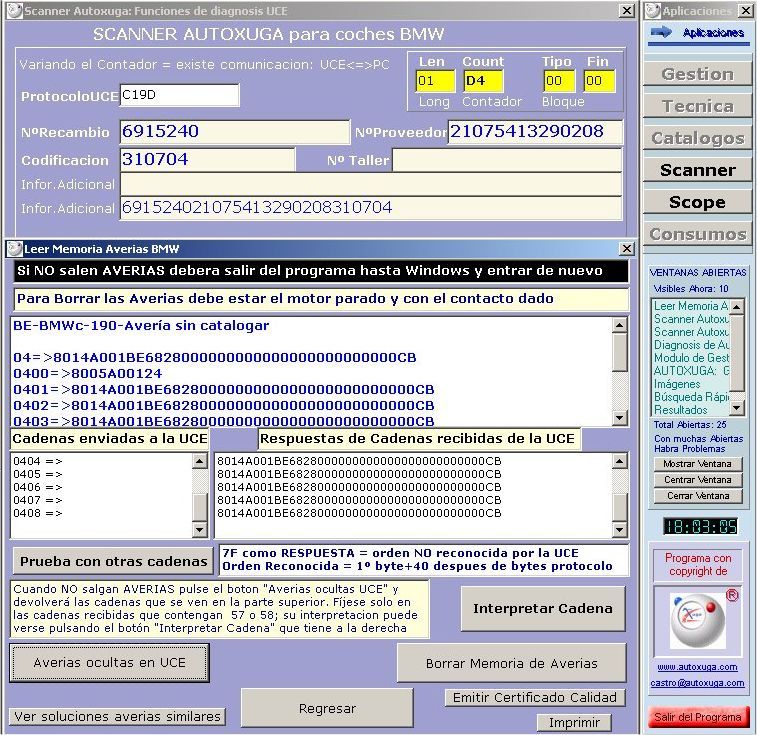Select the '0402=>' result line

(x=224, y=405)
